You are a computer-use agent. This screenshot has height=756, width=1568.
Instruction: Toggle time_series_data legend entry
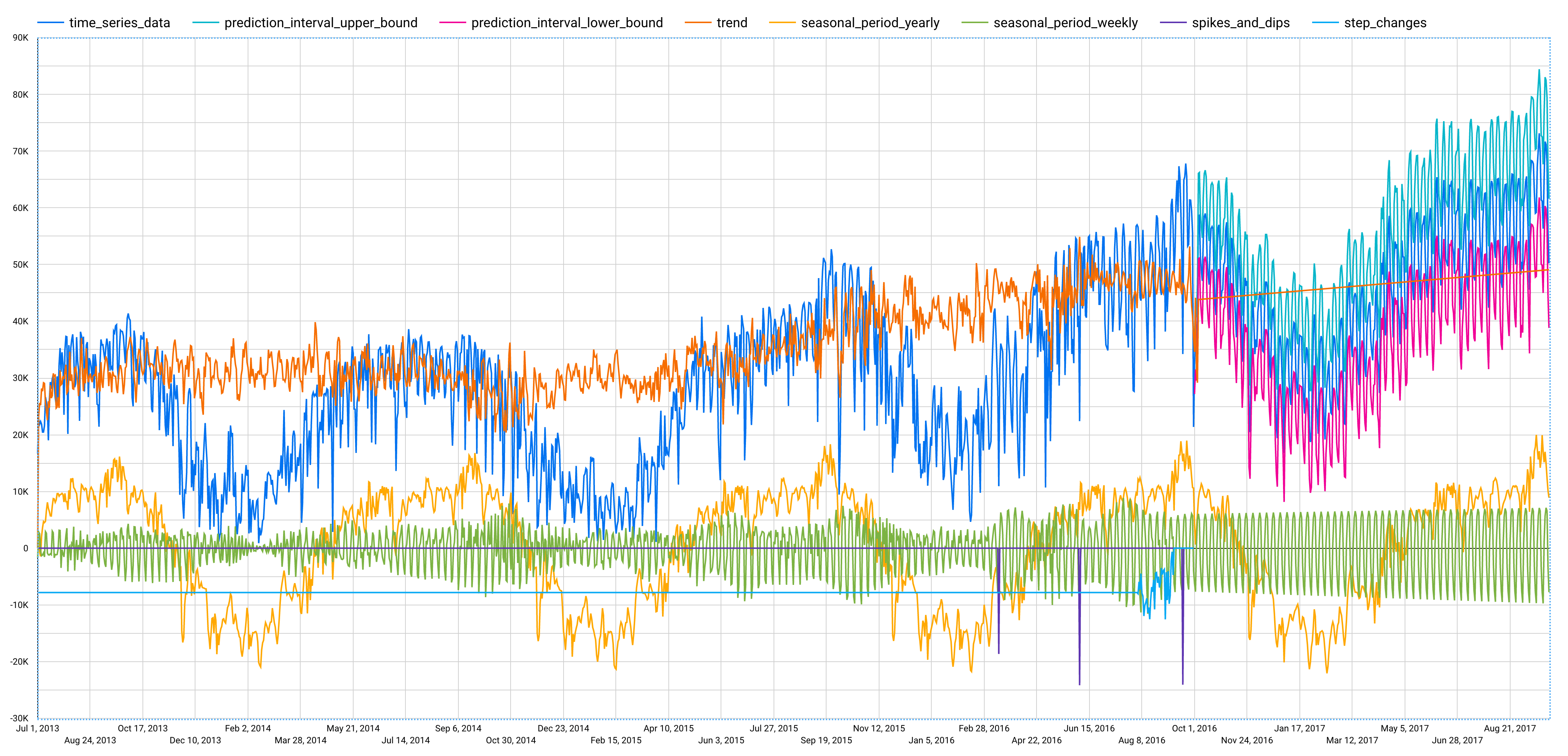pos(104,23)
